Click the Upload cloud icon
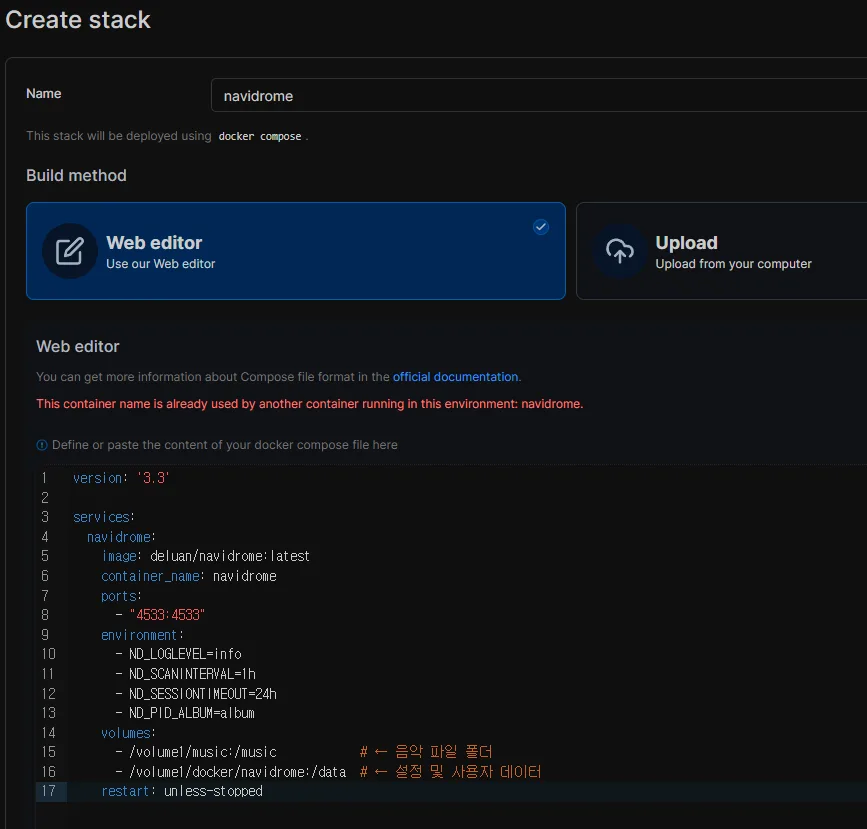The width and height of the screenshot is (867, 829). (x=619, y=251)
